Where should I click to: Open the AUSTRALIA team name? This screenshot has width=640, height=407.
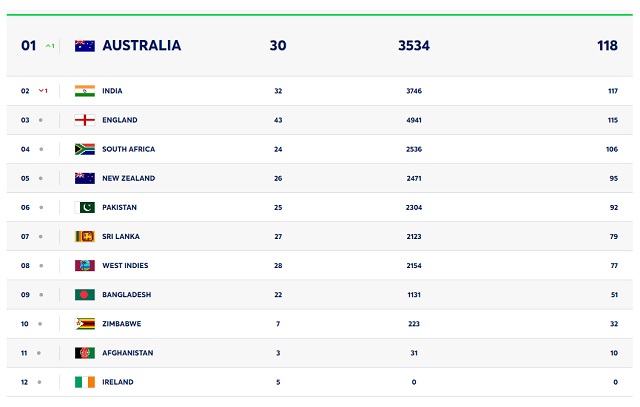coord(142,45)
